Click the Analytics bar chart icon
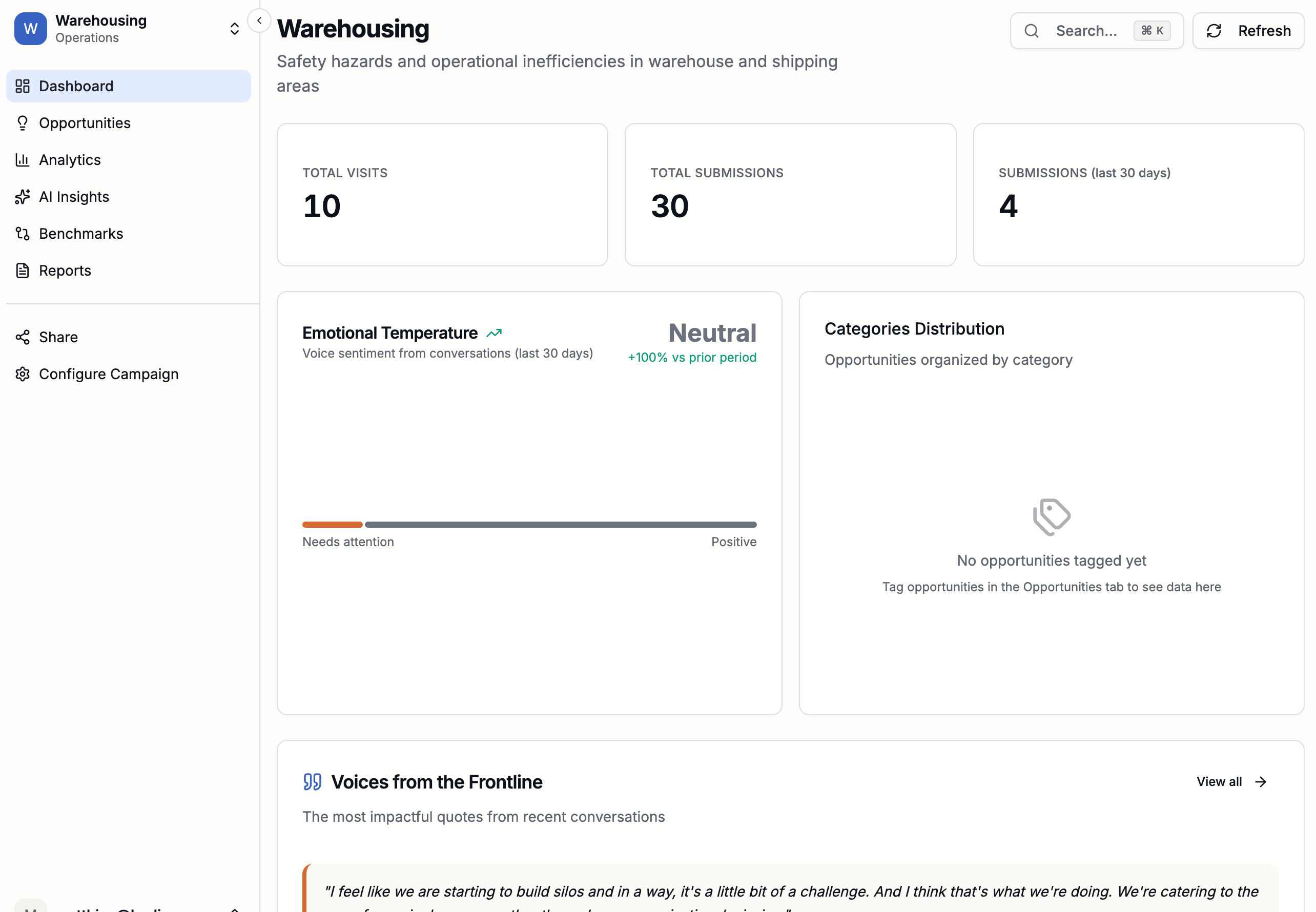 [22, 160]
